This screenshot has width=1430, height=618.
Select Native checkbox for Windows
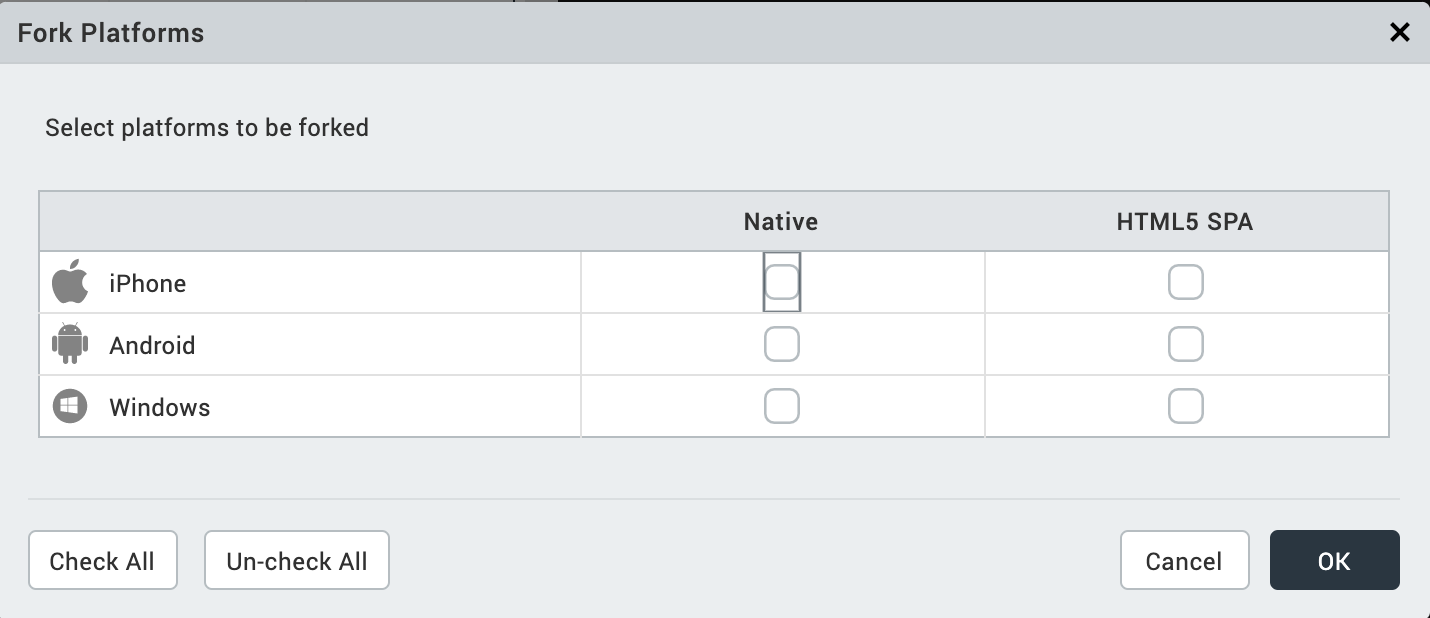pos(782,407)
